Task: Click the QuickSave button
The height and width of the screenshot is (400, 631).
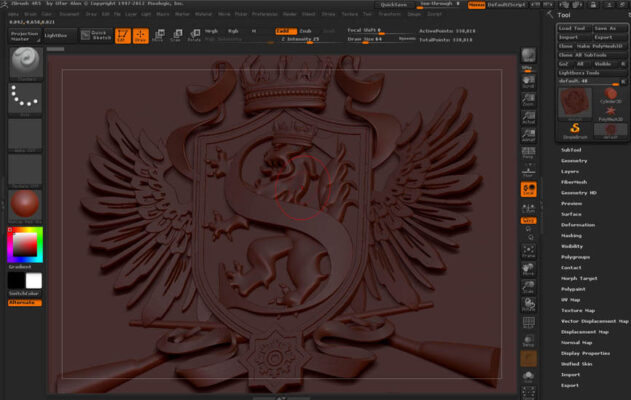Action: (x=394, y=5)
